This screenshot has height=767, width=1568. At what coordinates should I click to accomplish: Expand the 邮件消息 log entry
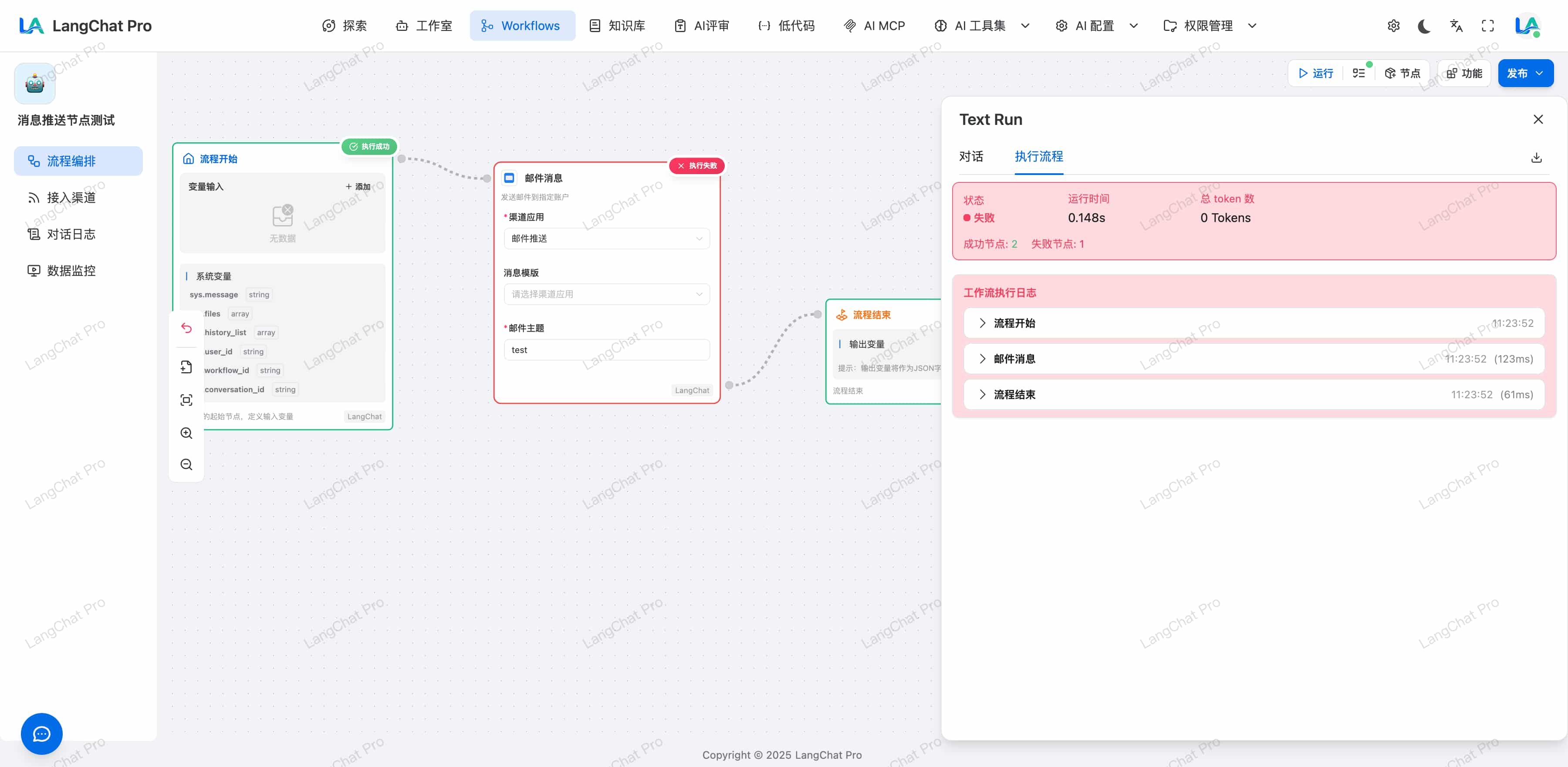coord(1014,359)
